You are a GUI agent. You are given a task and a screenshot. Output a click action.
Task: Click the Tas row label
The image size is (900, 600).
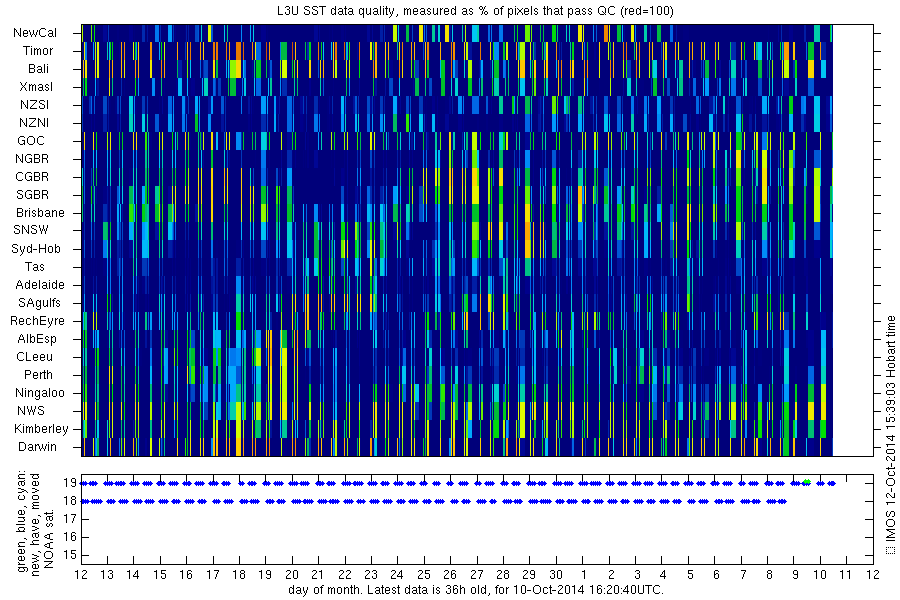(x=34, y=266)
